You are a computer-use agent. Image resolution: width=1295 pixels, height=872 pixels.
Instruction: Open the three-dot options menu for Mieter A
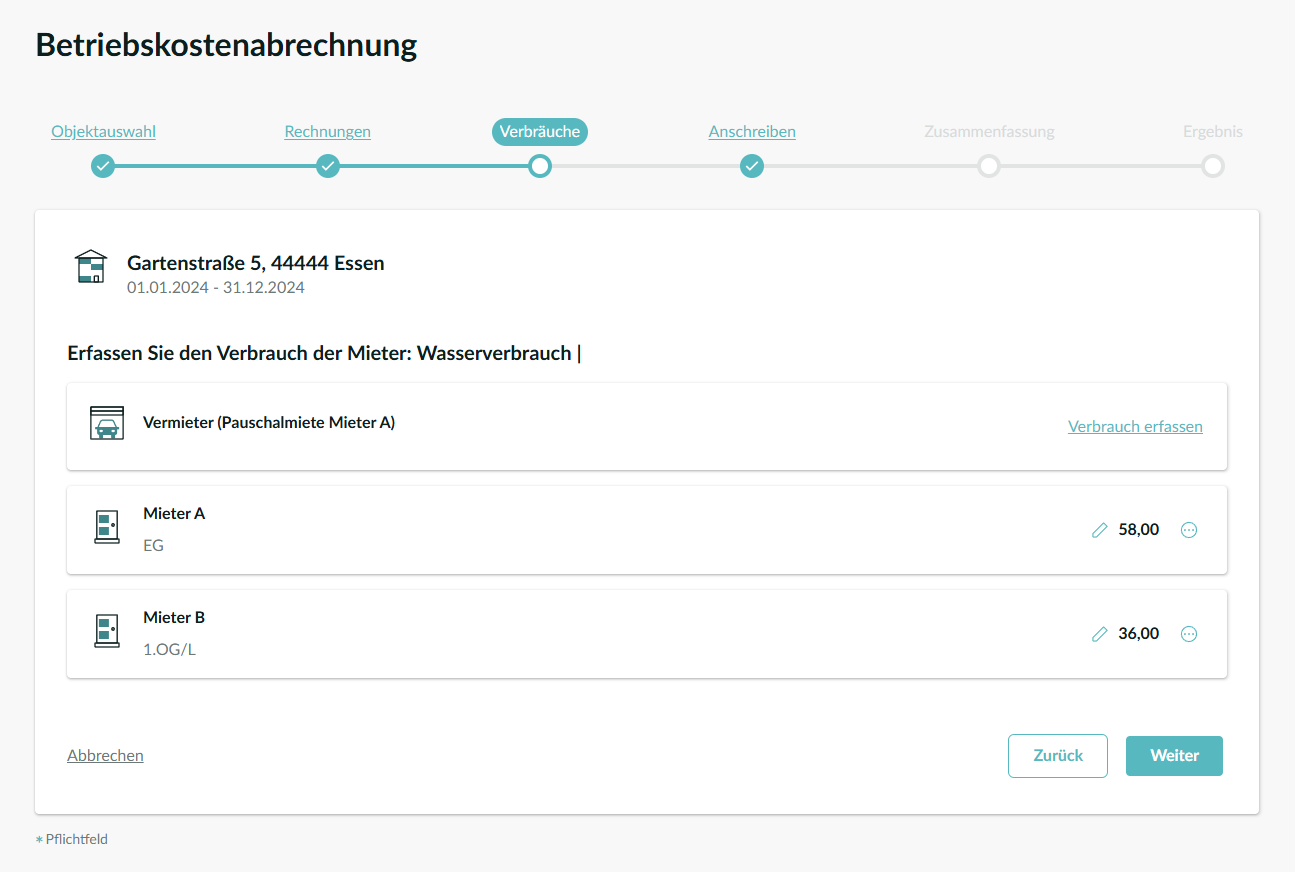click(1189, 530)
